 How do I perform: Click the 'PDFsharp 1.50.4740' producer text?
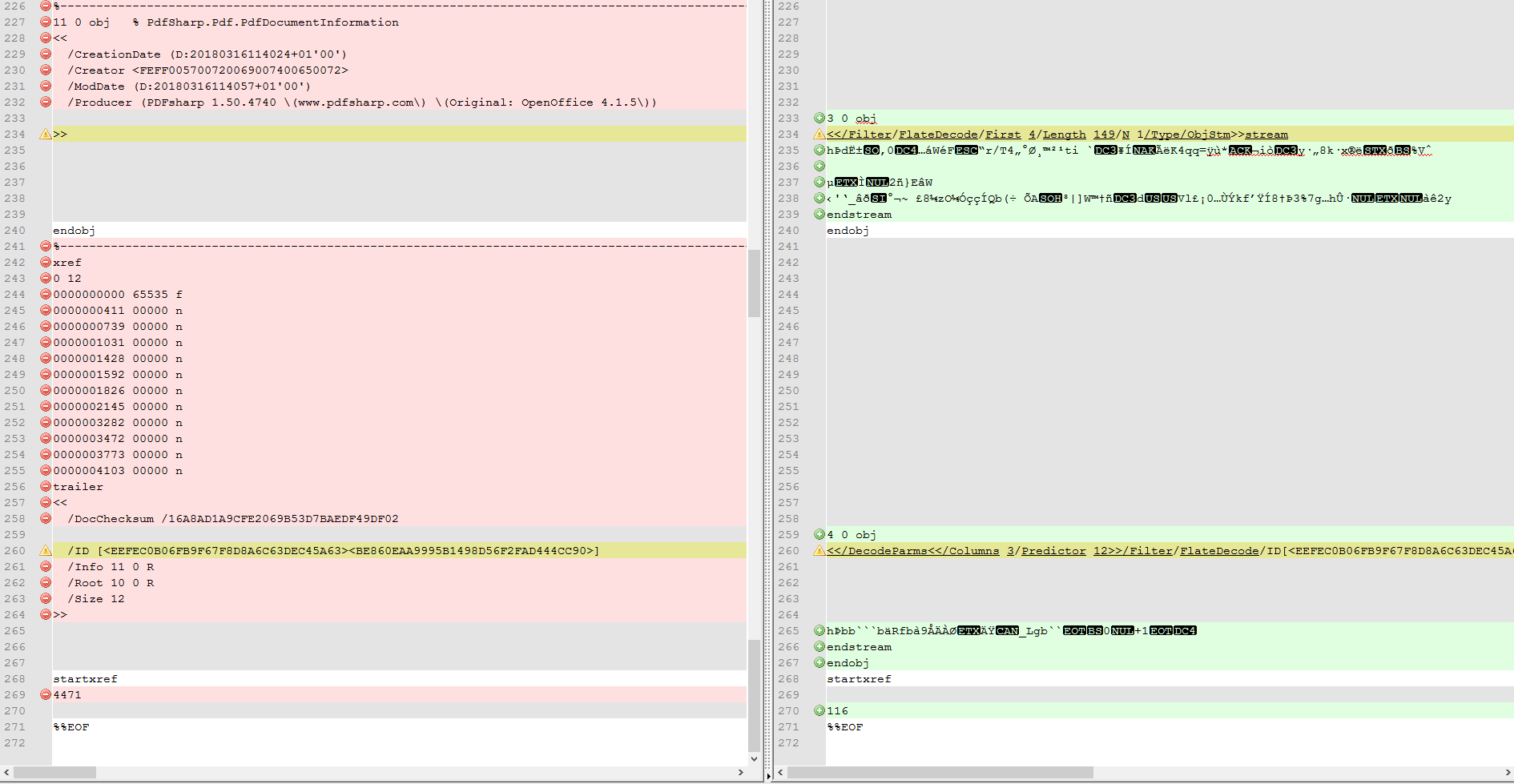click(211, 102)
